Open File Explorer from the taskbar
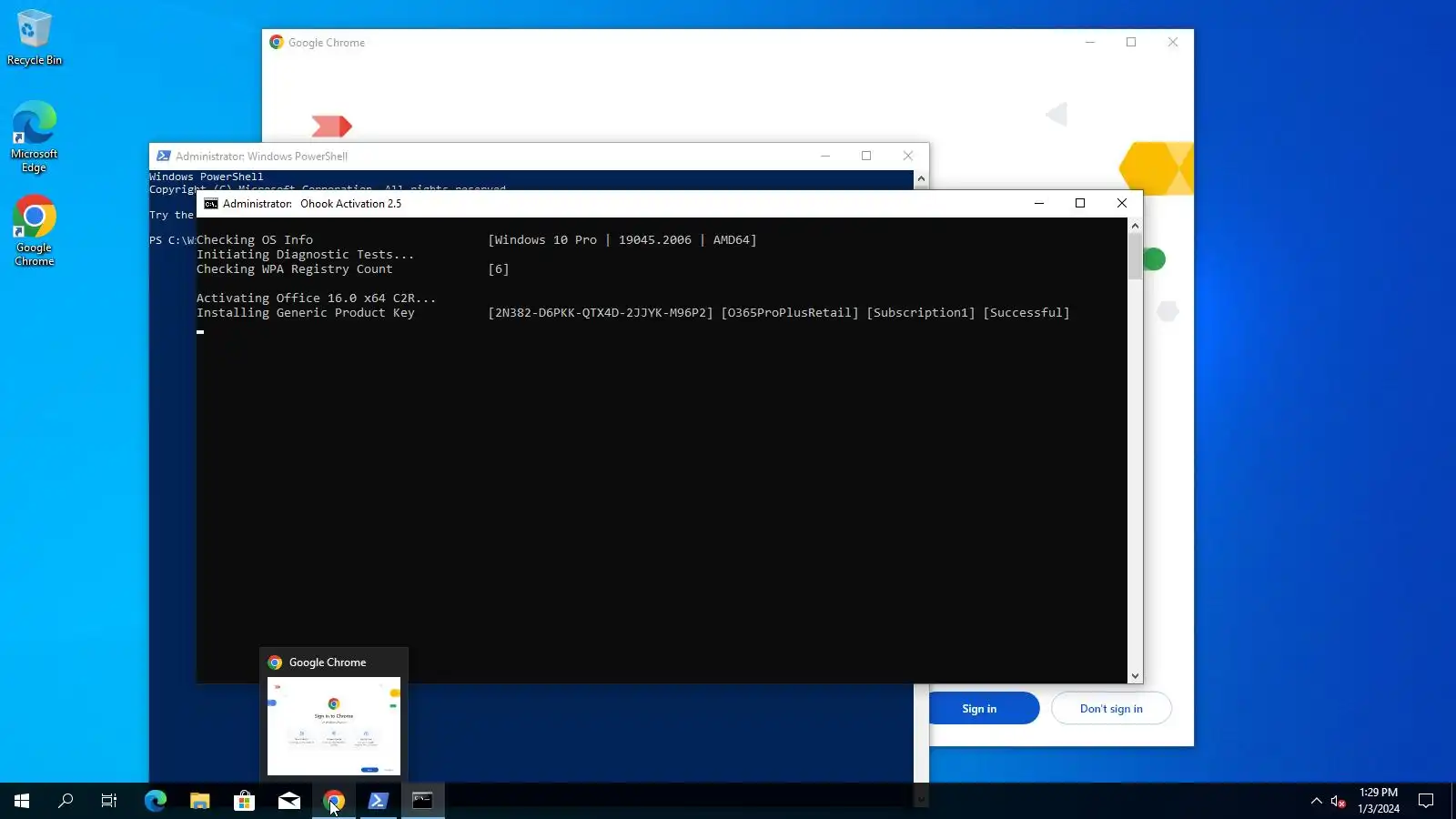Image resolution: width=1456 pixels, height=819 pixels. tap(200, 801)
